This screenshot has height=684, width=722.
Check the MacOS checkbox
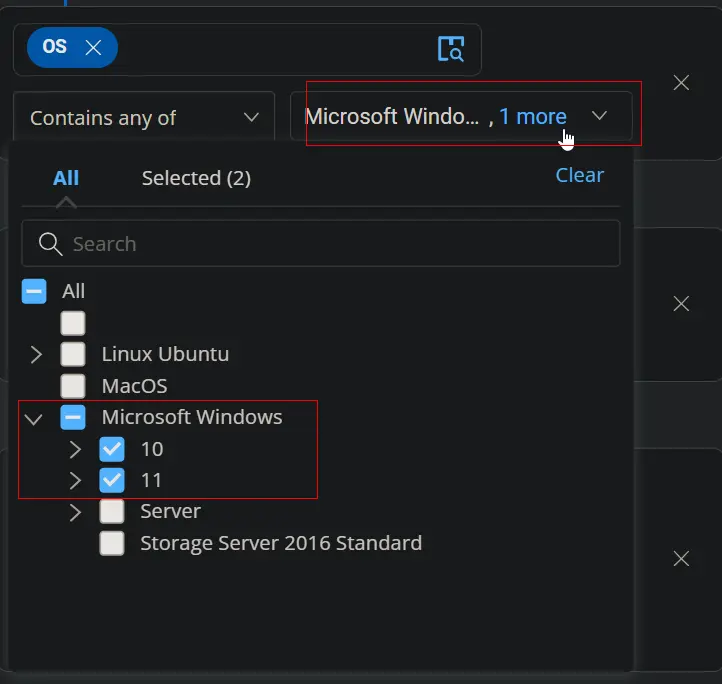point(73,386)
